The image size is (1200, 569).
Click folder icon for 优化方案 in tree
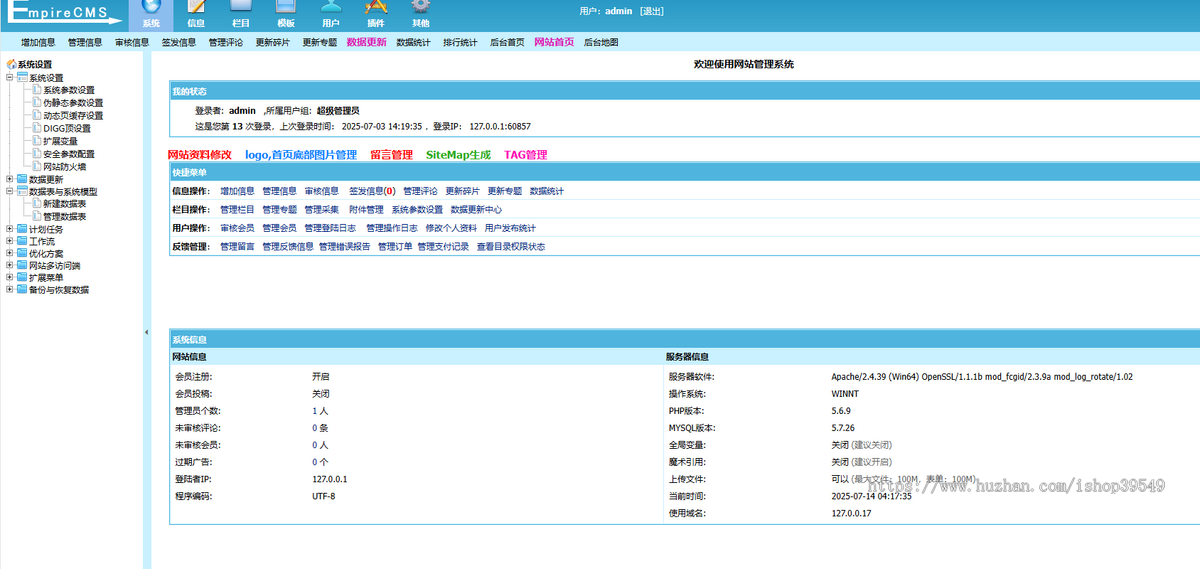tap(22, 253)
